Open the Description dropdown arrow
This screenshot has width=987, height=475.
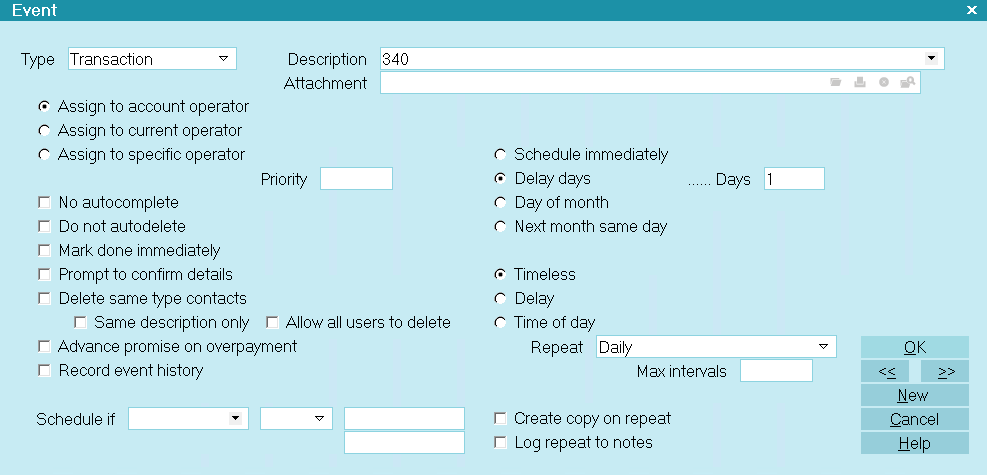(x=931, y=59)
